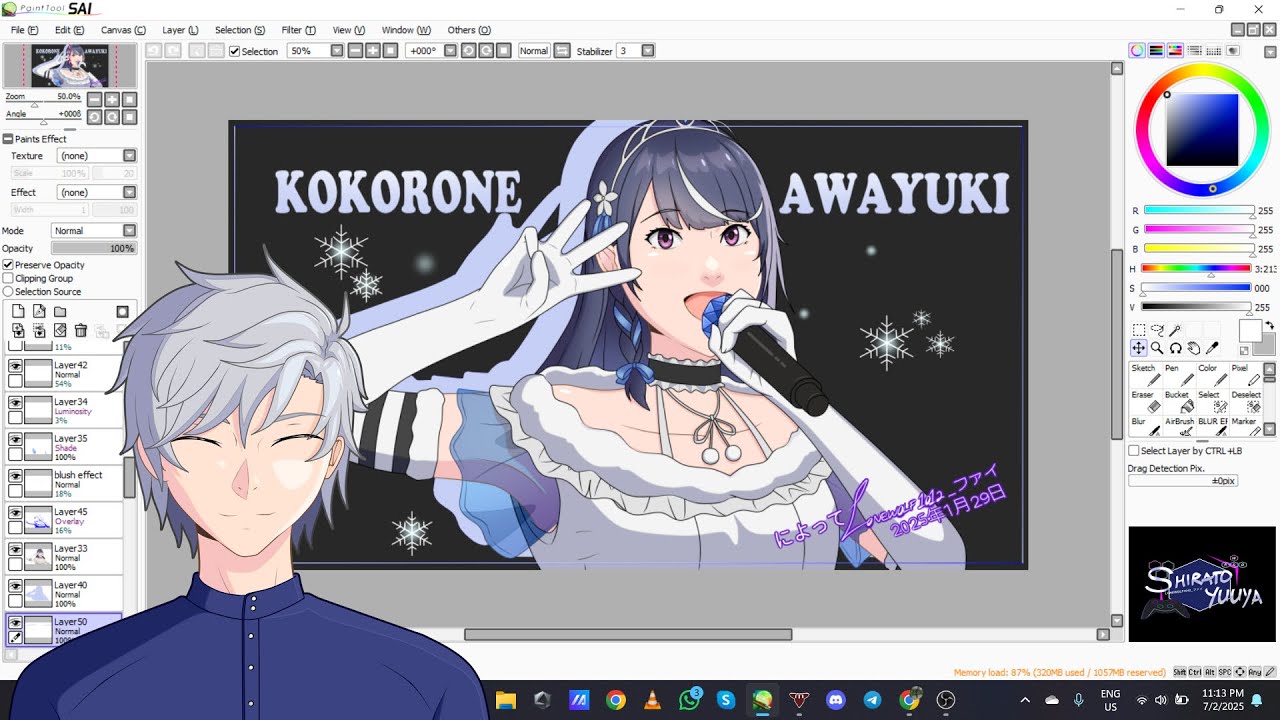Delete layer with the trash icon
Screen dimensions: 1280x720
[81, 331]
